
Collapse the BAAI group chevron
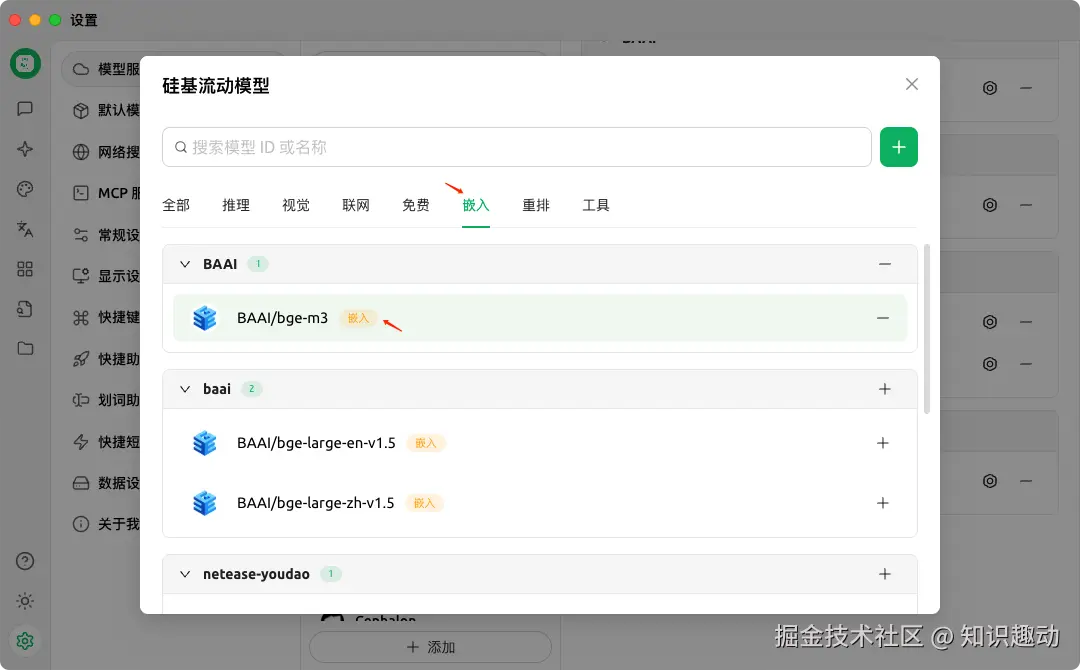(x=185, y=264)
